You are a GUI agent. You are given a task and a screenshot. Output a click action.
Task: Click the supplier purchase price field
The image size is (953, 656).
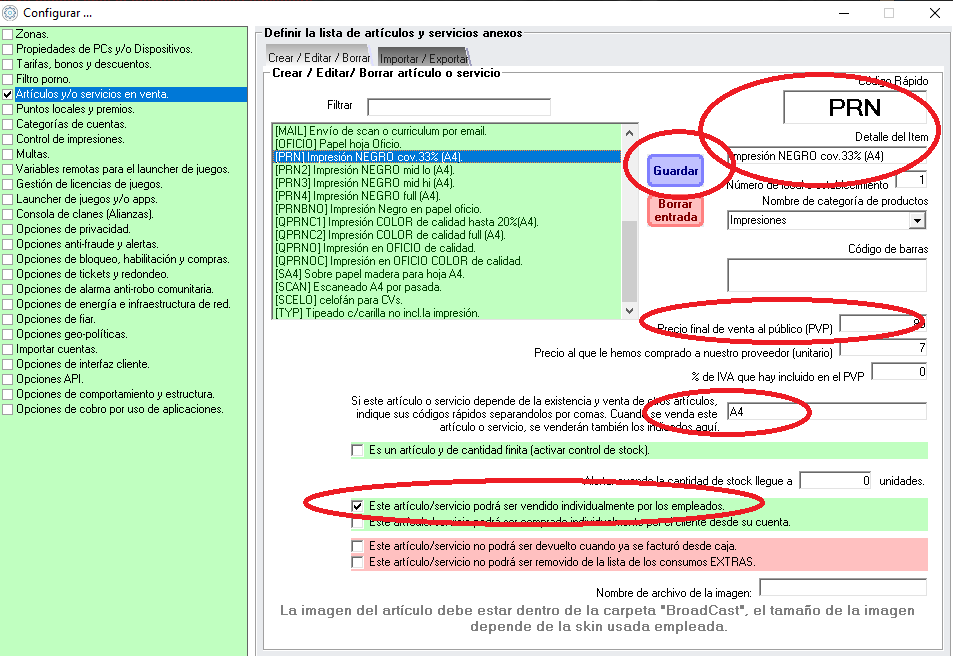coord(883,348)
